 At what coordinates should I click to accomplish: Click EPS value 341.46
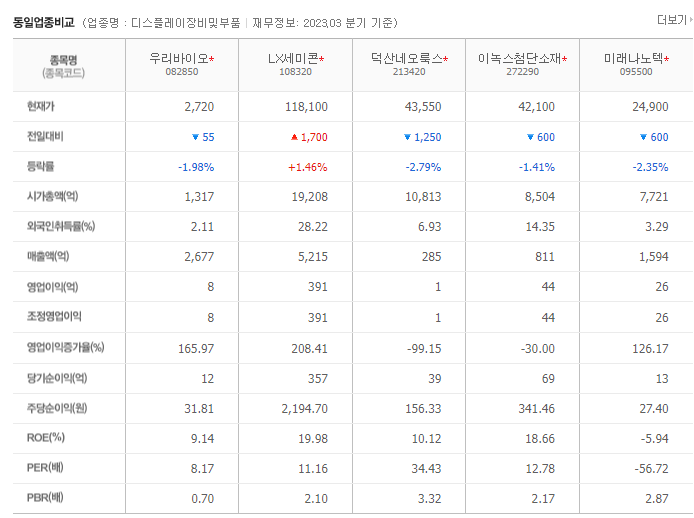pyautogui.click(x=536, y=409)
